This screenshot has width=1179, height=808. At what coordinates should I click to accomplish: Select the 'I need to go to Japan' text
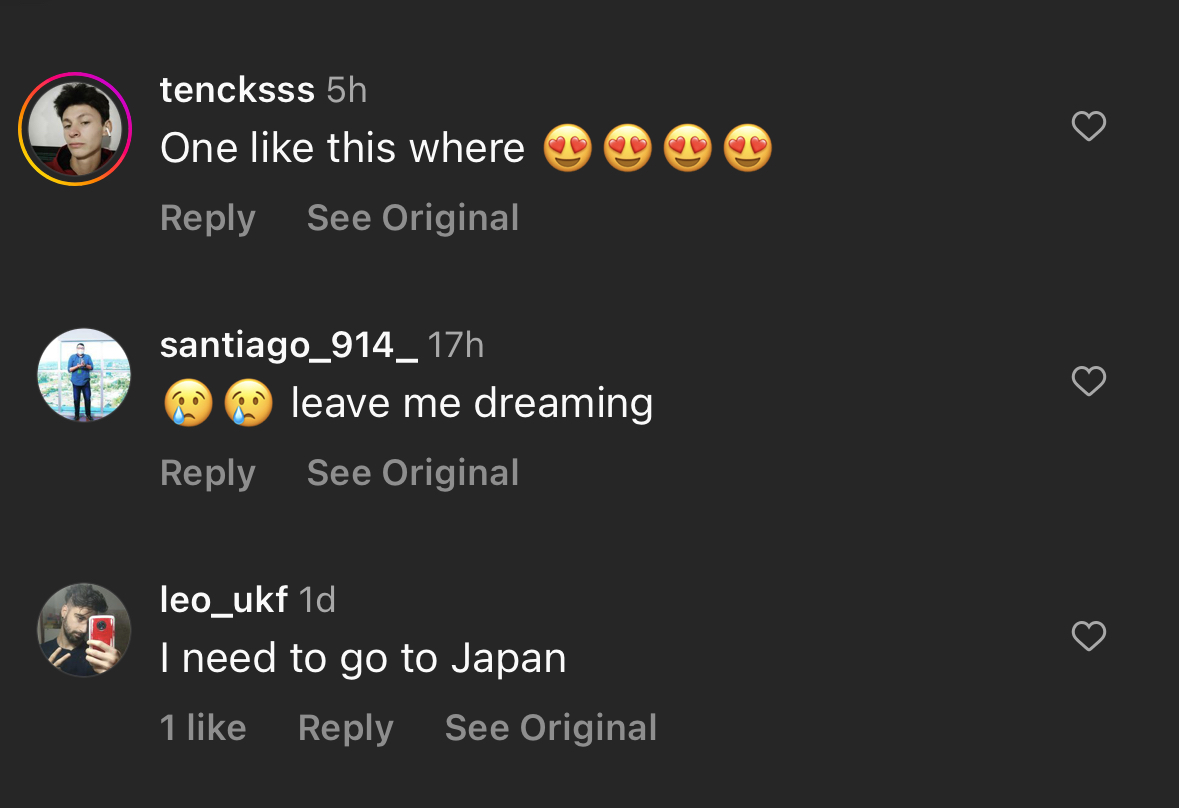[x=363, y=659]
